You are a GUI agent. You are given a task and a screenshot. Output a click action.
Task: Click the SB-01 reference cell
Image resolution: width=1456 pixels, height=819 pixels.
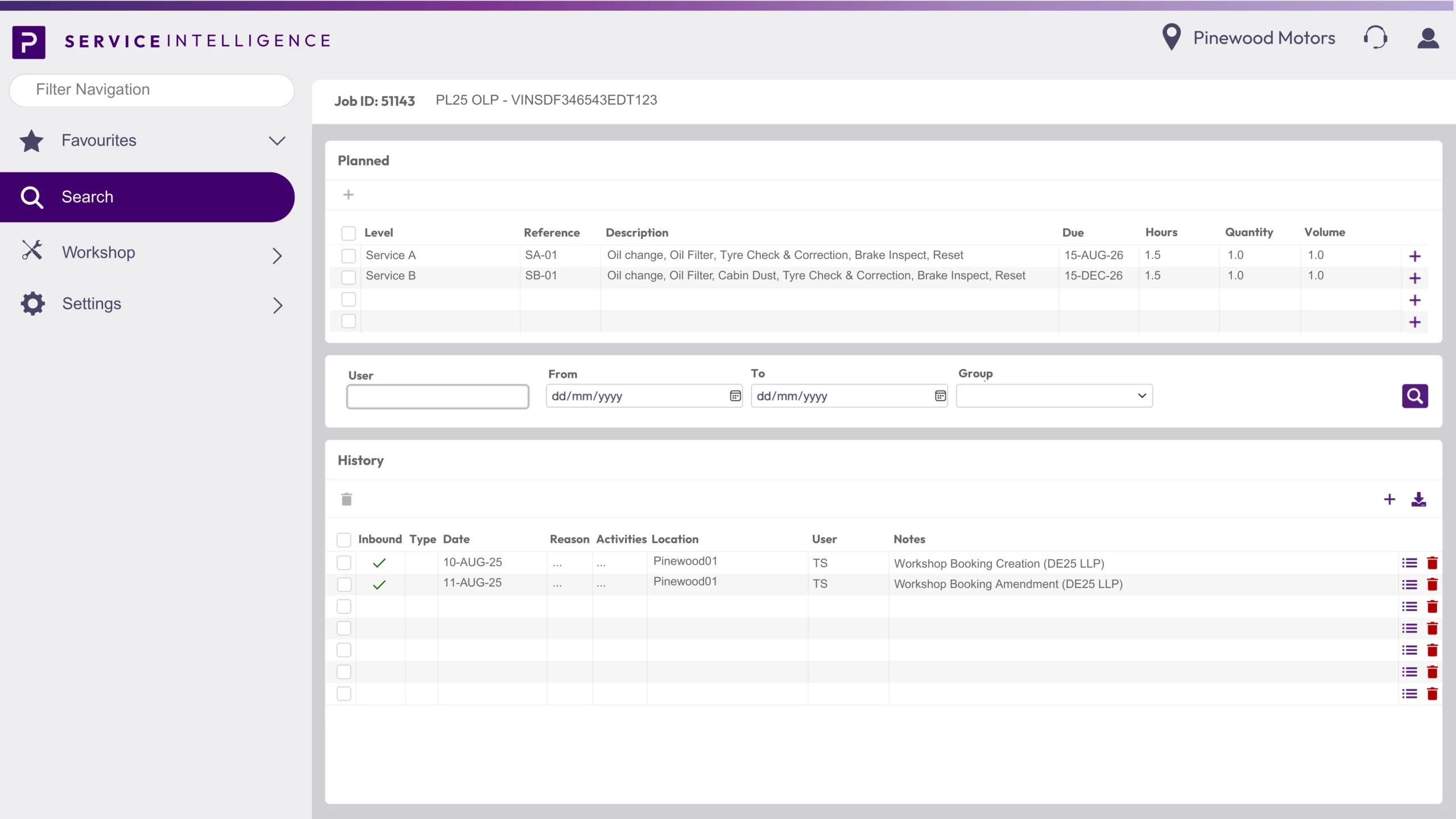coord(541,276)
